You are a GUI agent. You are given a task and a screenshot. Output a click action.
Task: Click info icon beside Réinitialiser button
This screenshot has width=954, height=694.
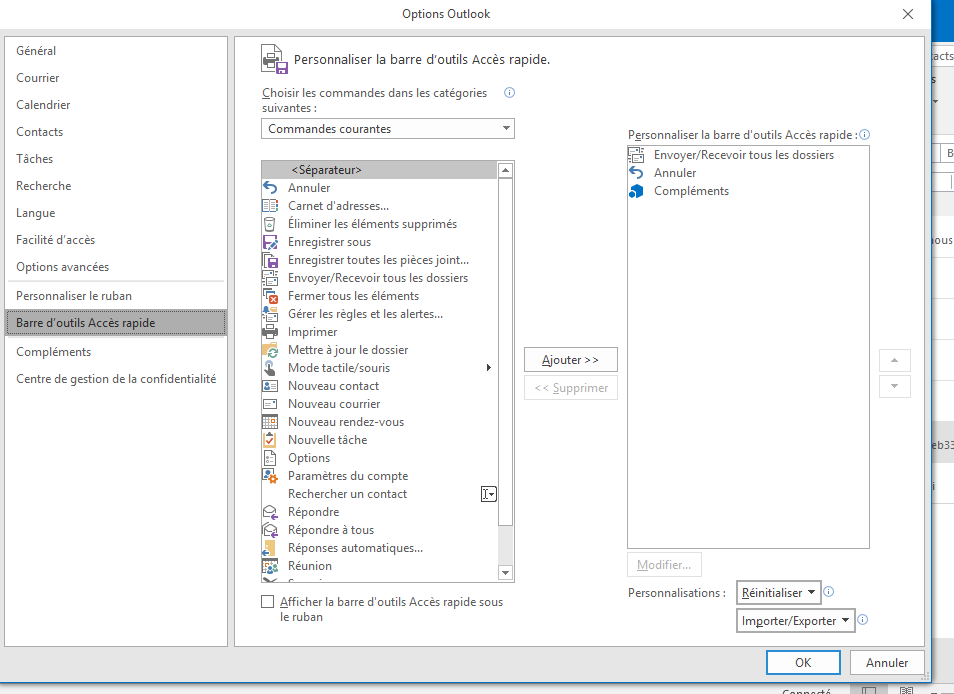(829, 591)
